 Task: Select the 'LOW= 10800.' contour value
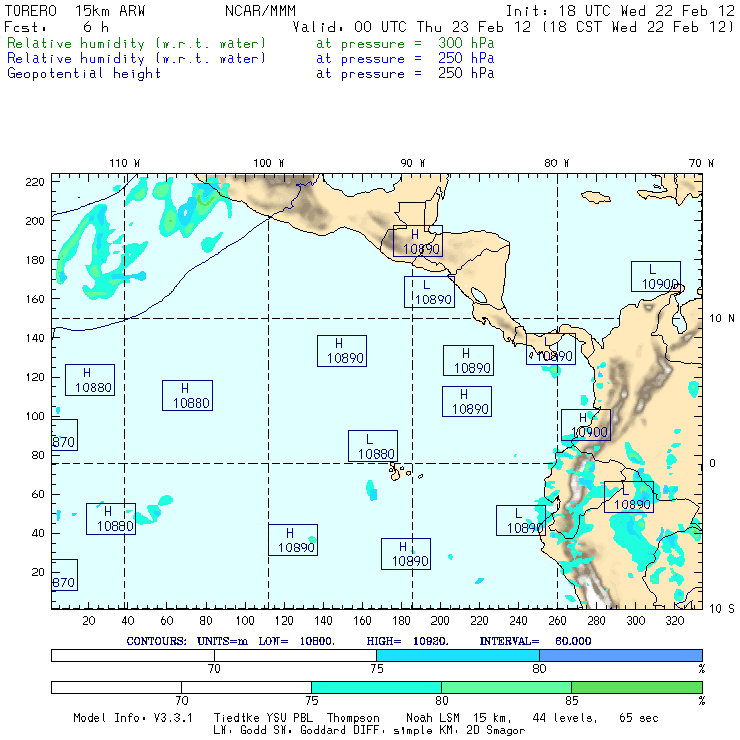point(296,641)
